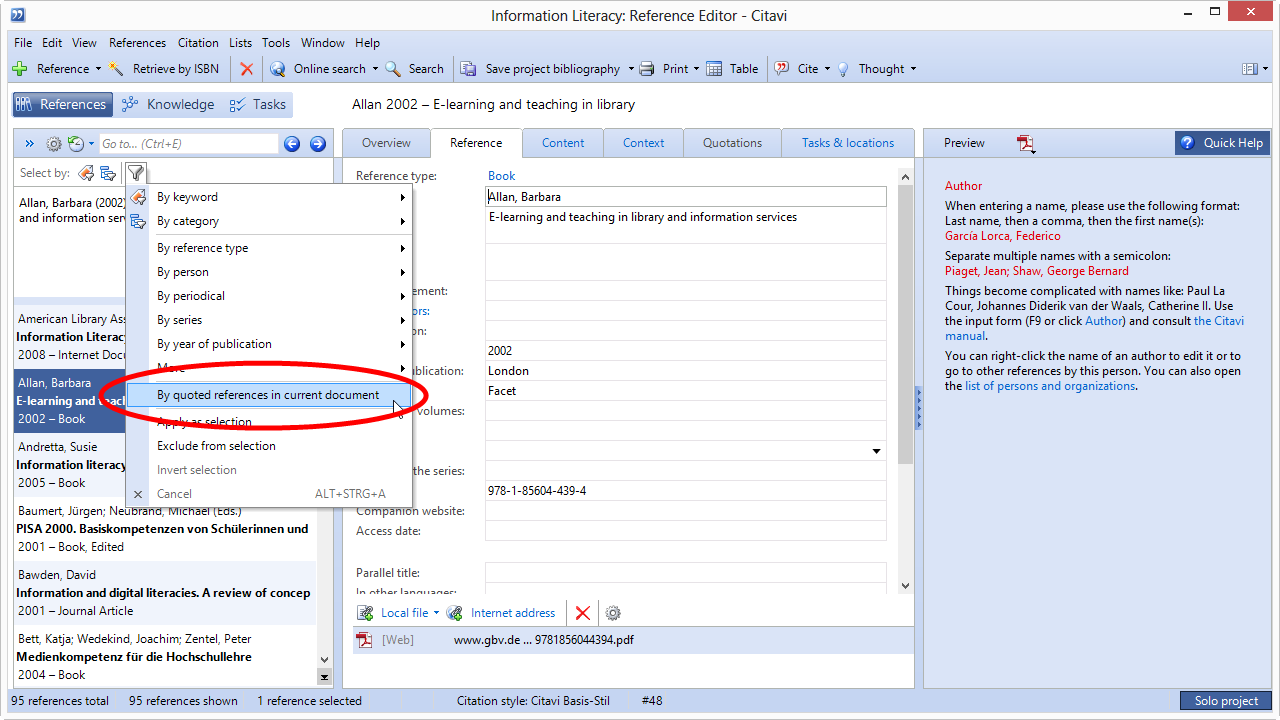This screenshot has width=1280, height=720.
Task: Click the Year field showing 2002
Action: (x=686, y=351)
